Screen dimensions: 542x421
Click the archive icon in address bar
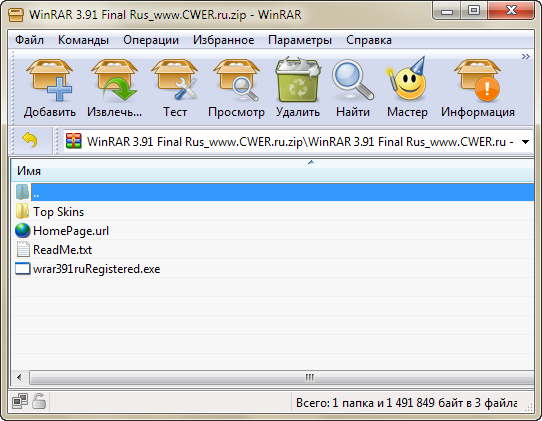[74, 141]
